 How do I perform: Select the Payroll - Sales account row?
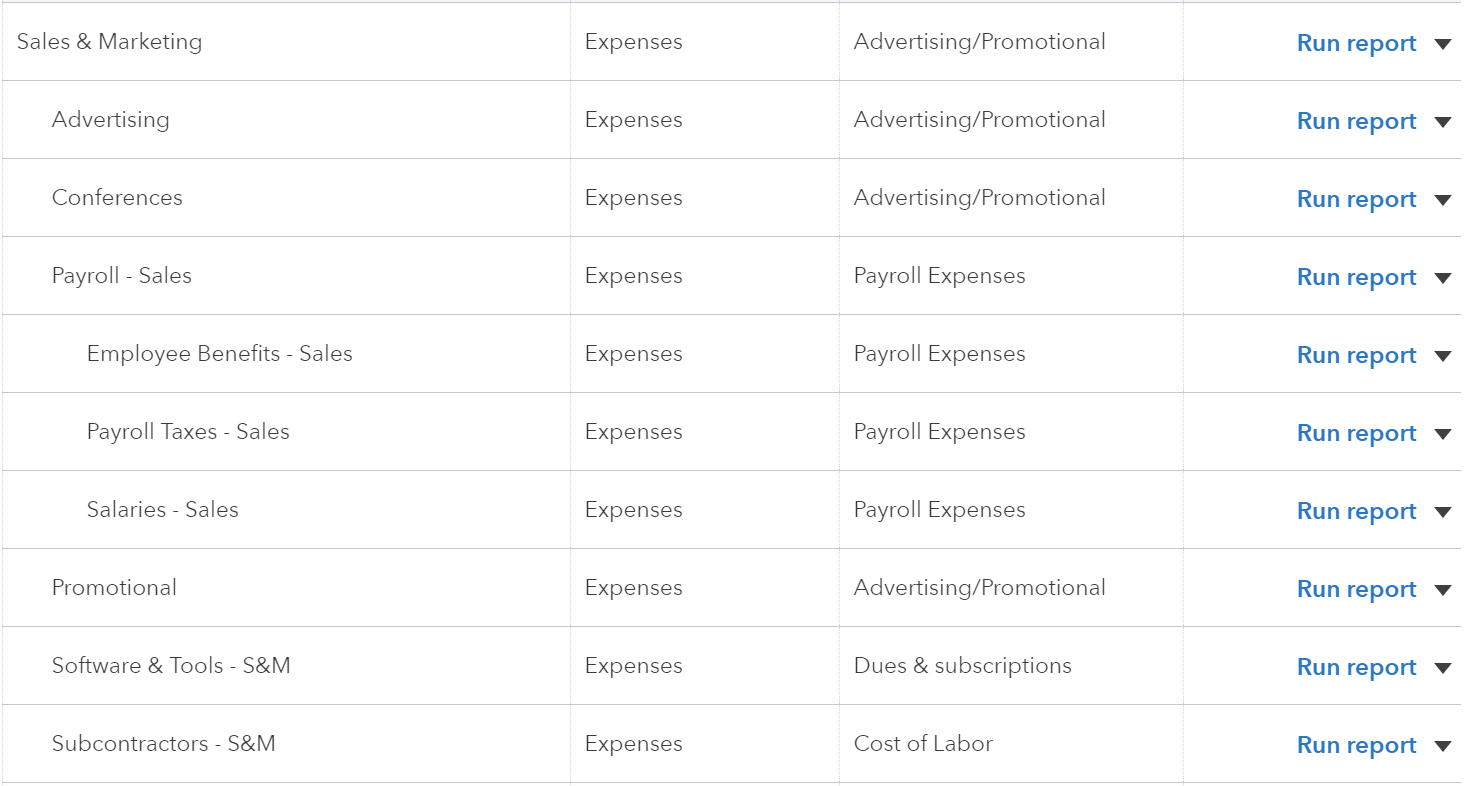(121, 277)
